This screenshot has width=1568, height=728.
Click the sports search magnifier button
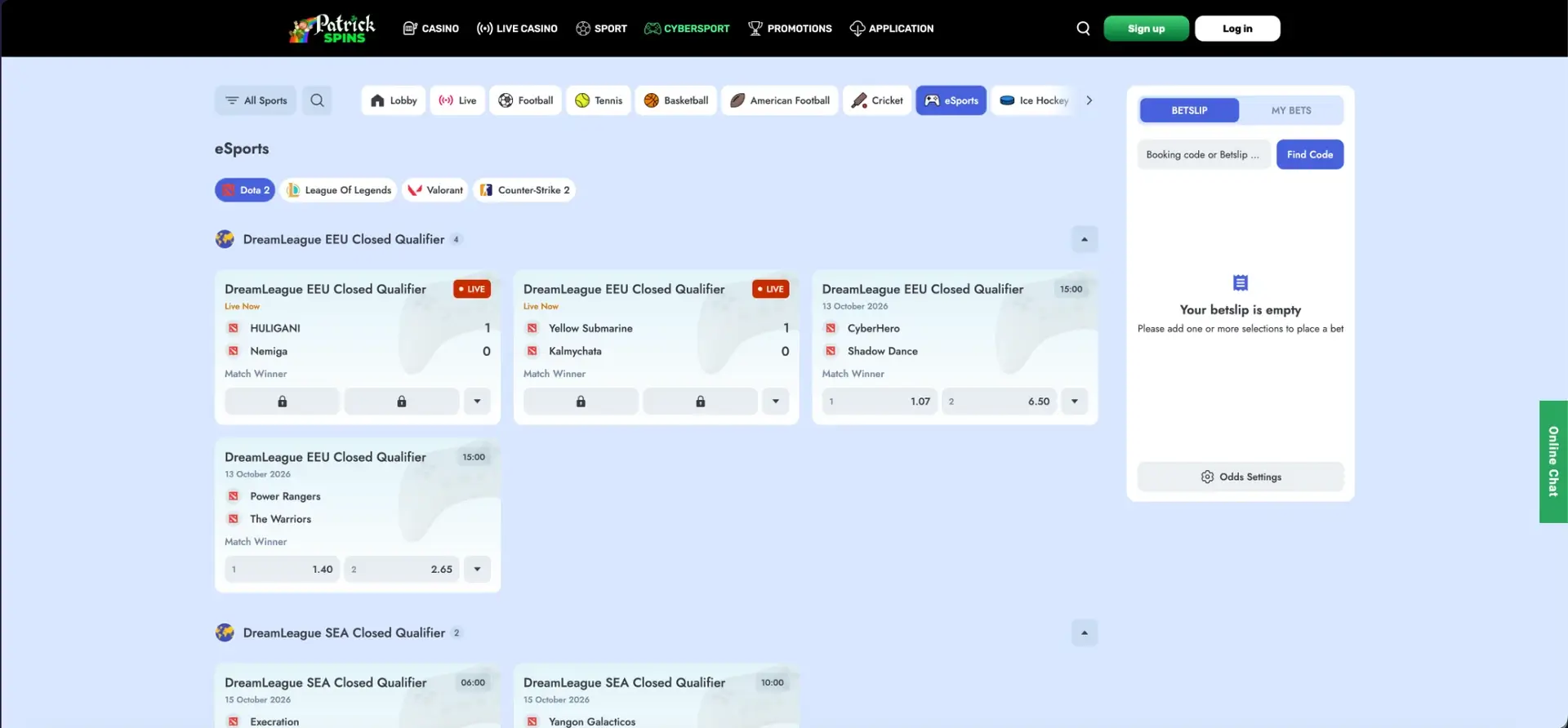[317, 100]
